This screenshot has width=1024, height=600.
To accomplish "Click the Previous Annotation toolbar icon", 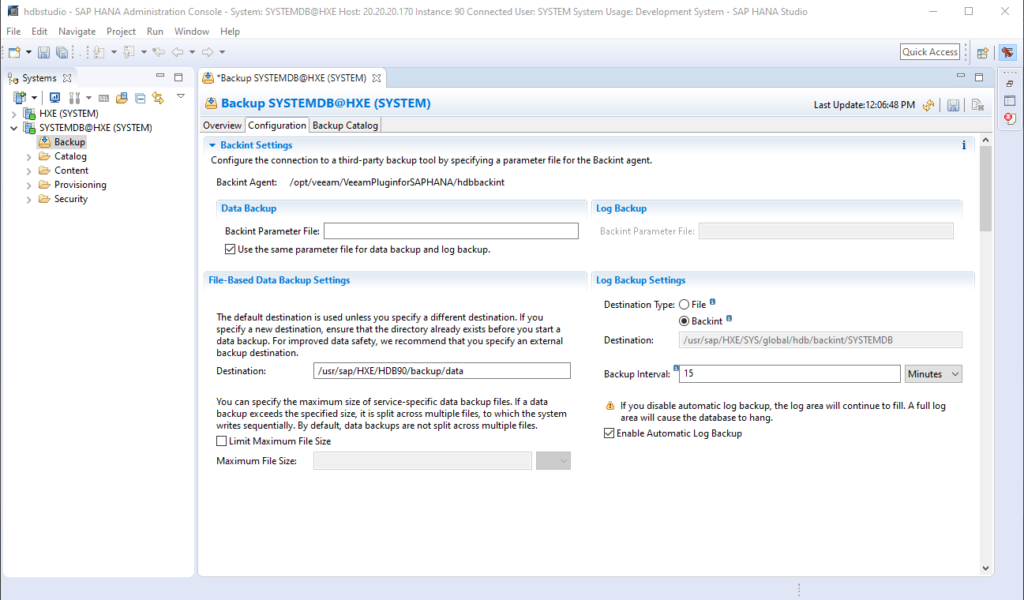I will (x=129, y=52).
